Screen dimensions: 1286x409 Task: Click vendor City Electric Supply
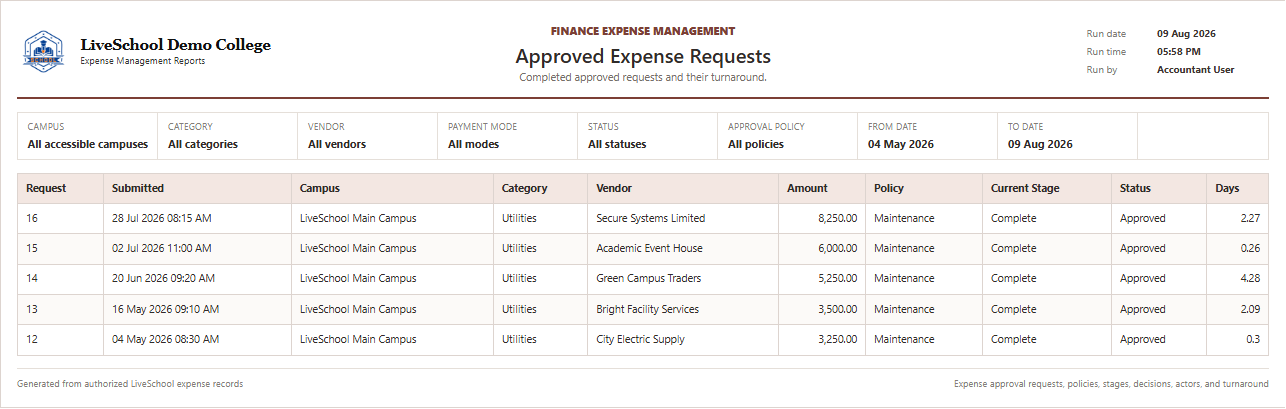(640, 339)
